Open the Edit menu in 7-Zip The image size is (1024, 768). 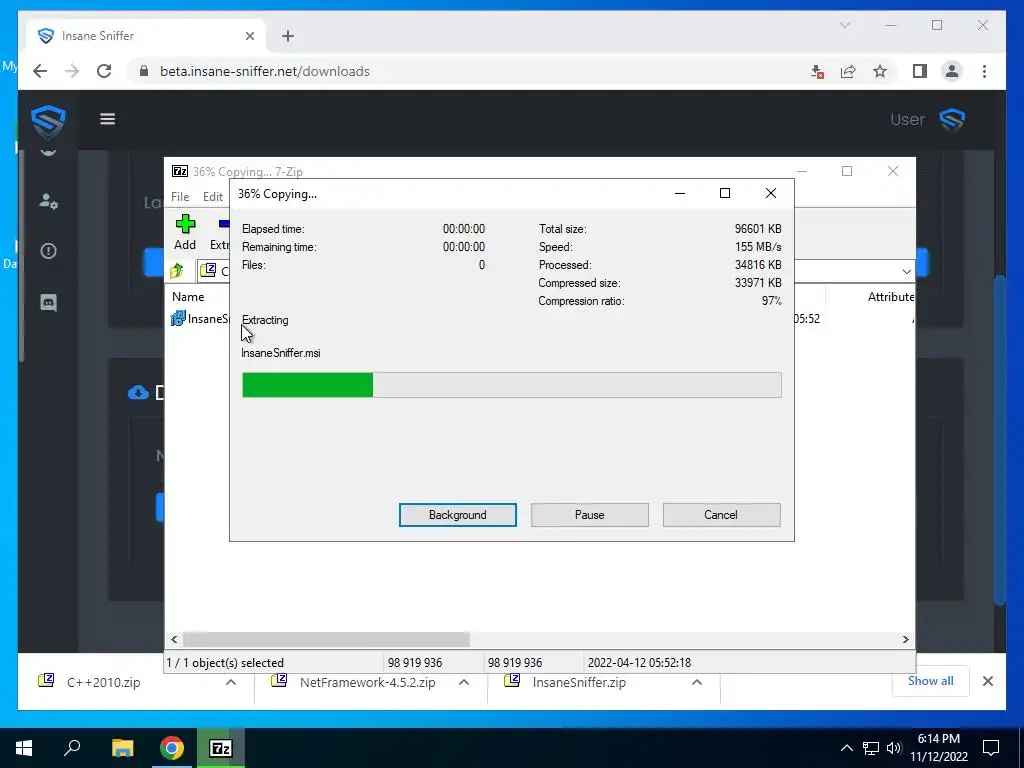(x=213, y=197)
